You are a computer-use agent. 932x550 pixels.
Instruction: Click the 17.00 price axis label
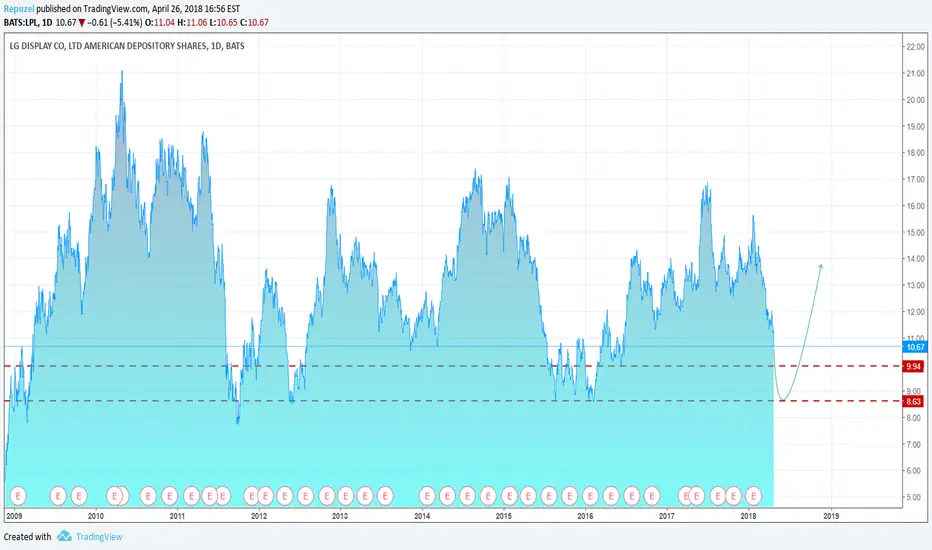(x=915, y=180)
